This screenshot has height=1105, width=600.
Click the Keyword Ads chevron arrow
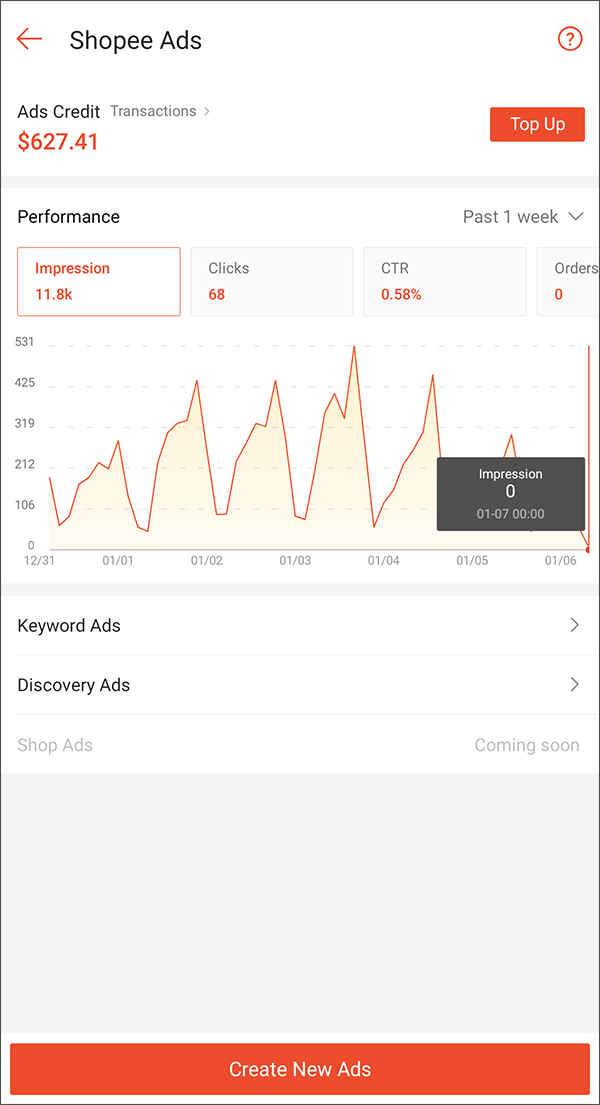(575, 625)
